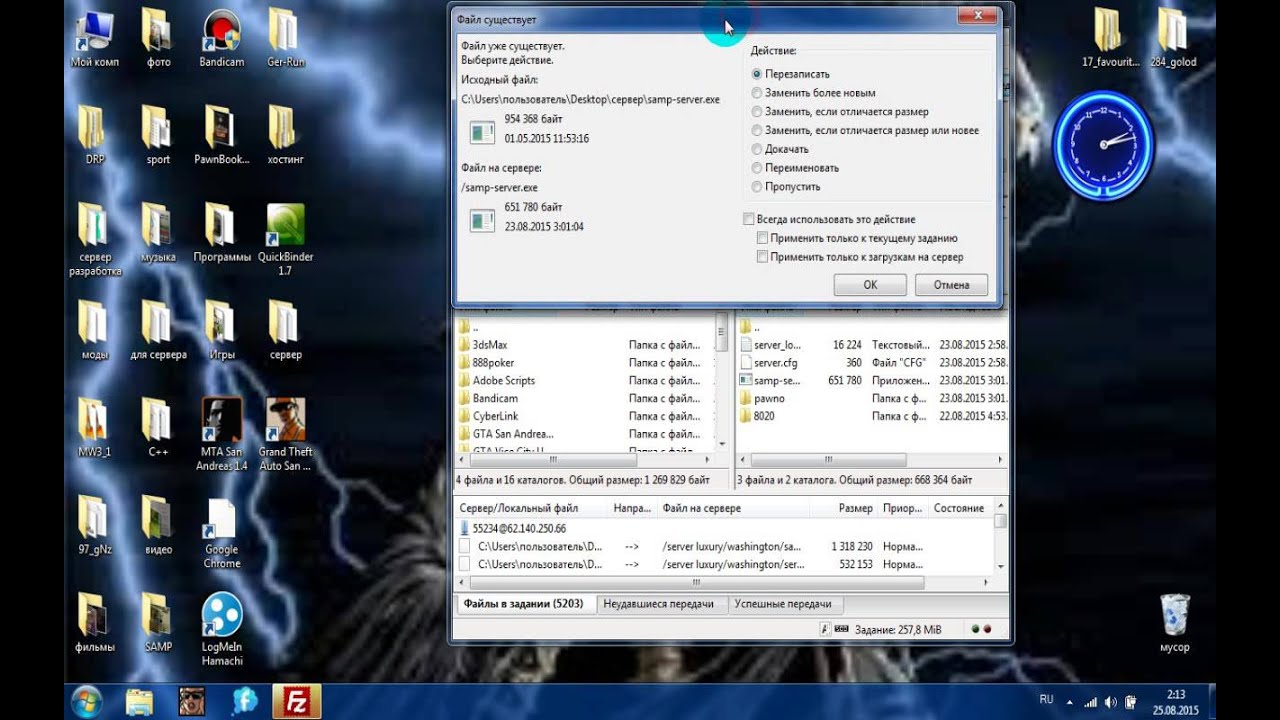
Task: Pick Заменить, если отличается размер или новее
Action: click(865, 130)
